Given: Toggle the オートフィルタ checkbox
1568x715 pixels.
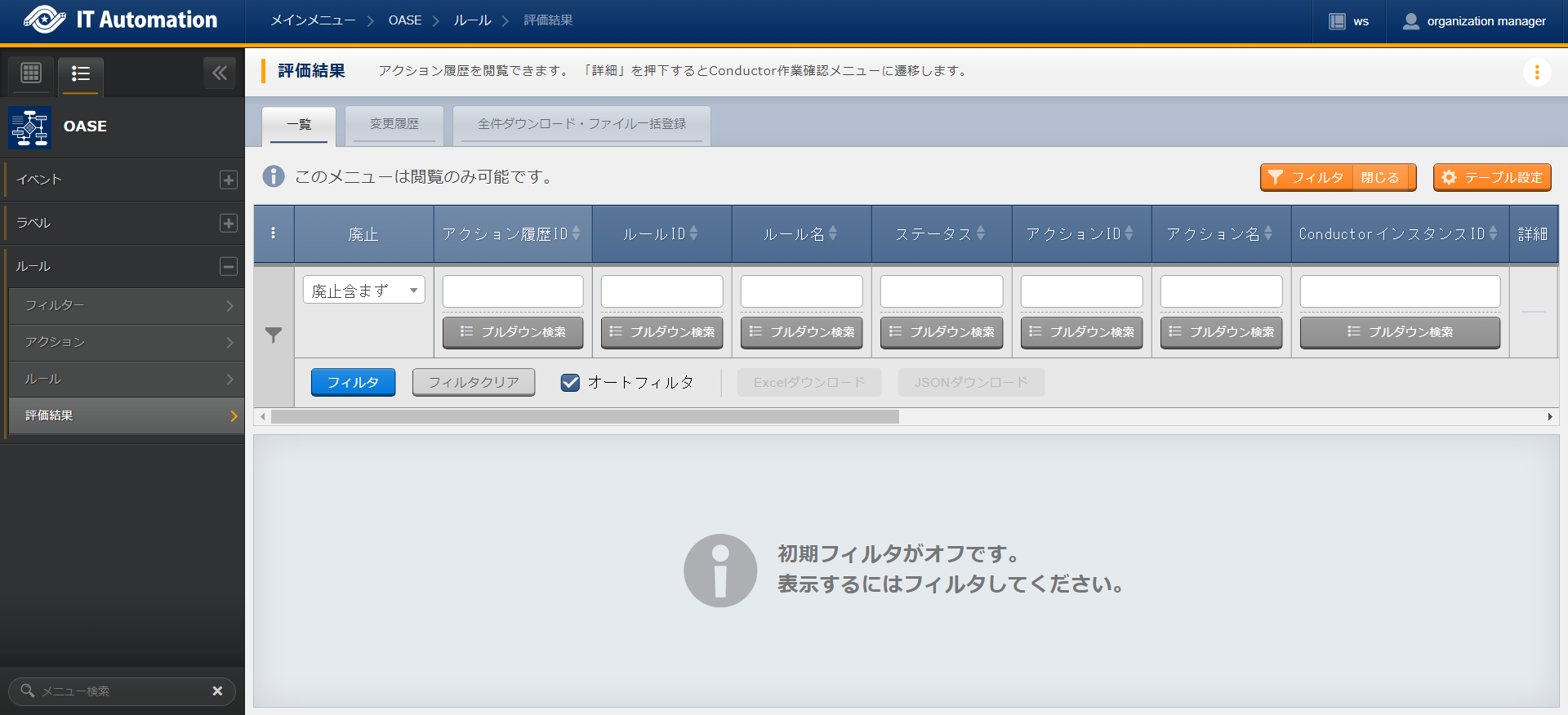Looking at the screenshot, I should click(570, 382).
